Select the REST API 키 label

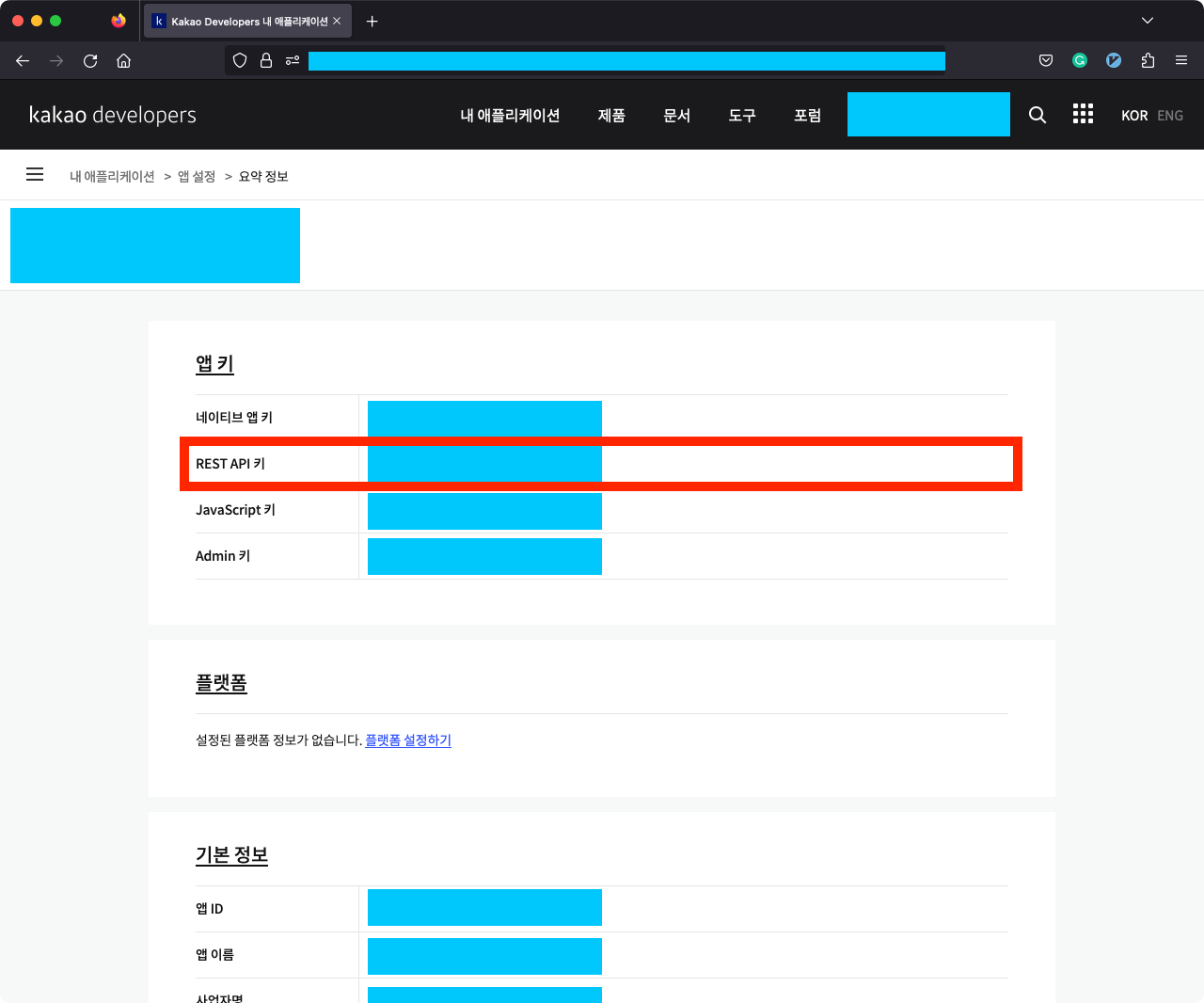(230, 463)
